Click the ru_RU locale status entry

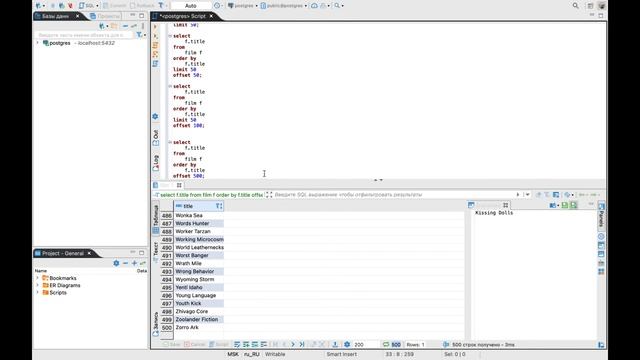click(x=252, y=354)
